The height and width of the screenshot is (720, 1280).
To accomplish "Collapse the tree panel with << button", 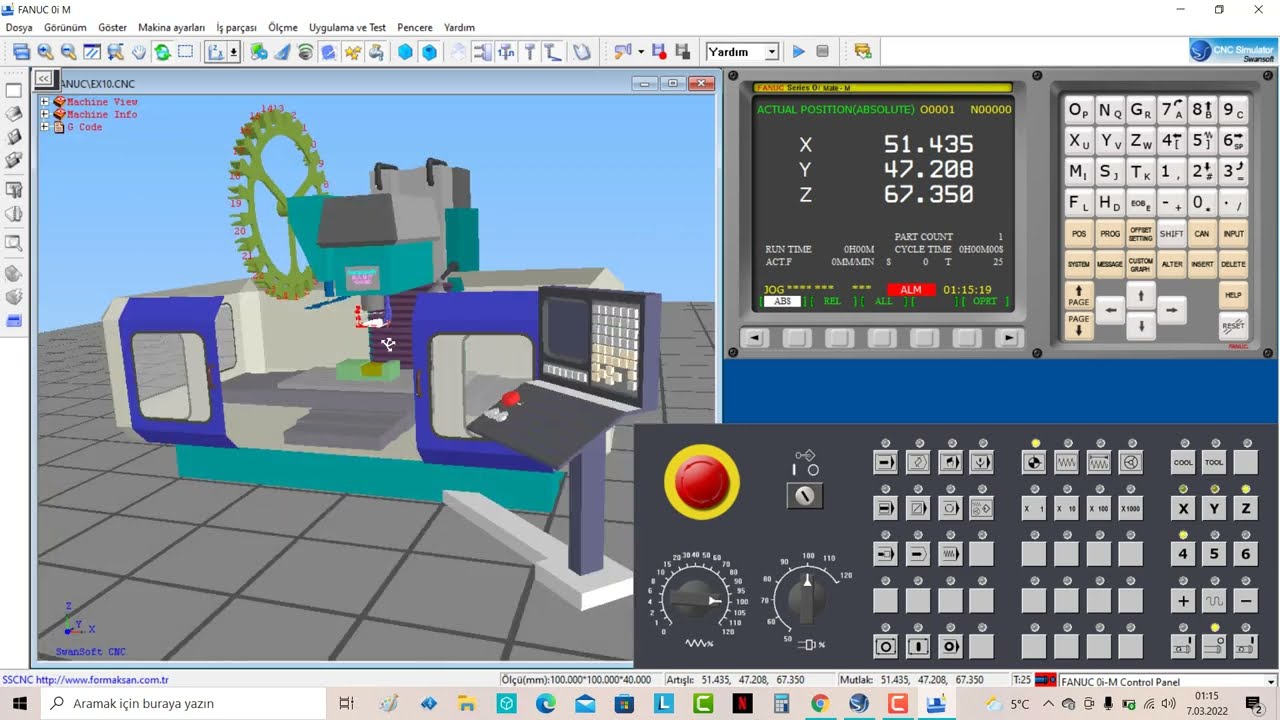I will 44,78.
